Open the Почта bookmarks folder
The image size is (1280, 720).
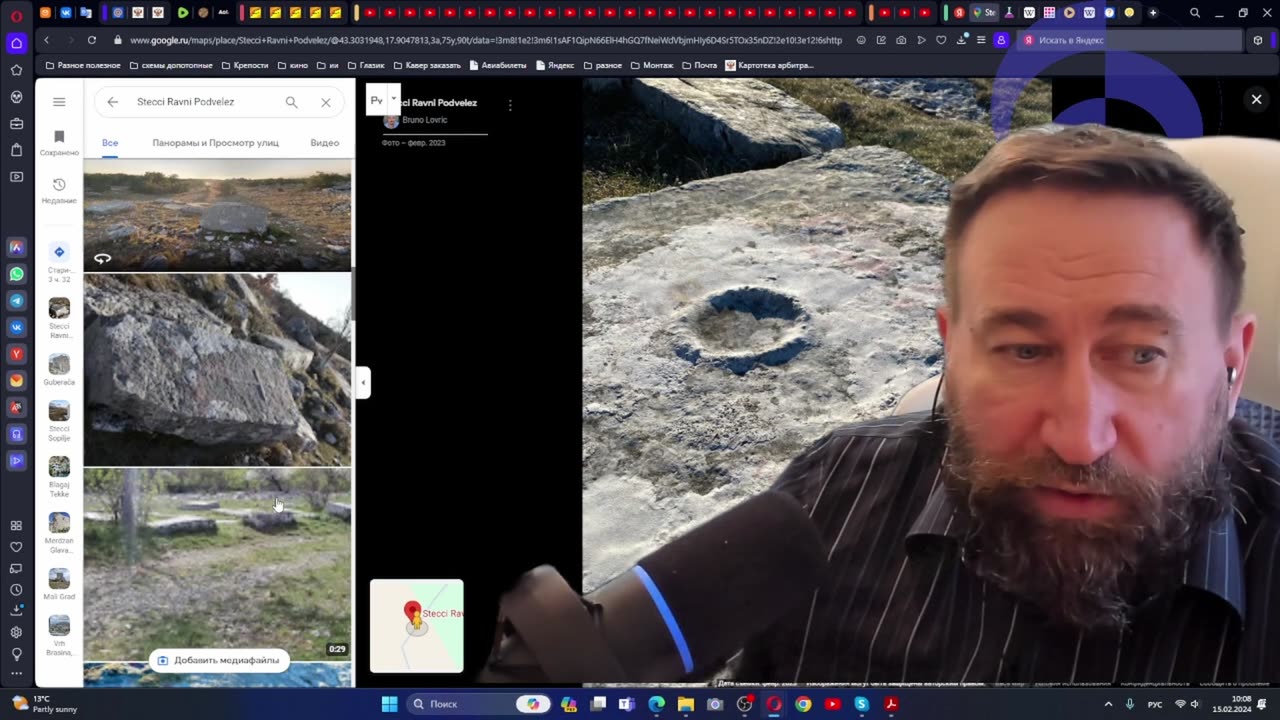(x=699, y=65)
